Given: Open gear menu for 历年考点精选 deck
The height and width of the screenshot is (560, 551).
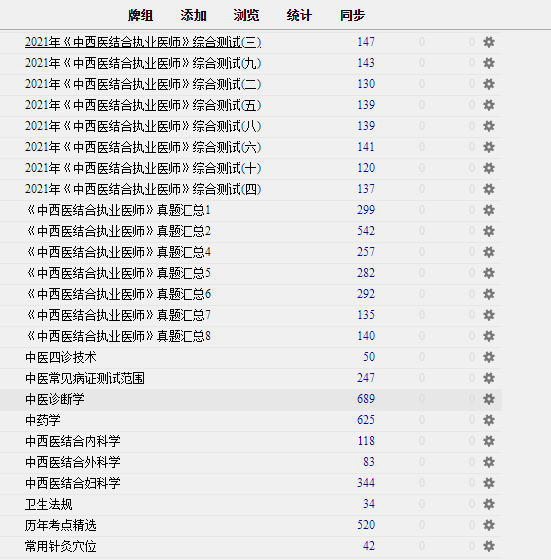Looking at the screenshot, I should pos(489,525).
